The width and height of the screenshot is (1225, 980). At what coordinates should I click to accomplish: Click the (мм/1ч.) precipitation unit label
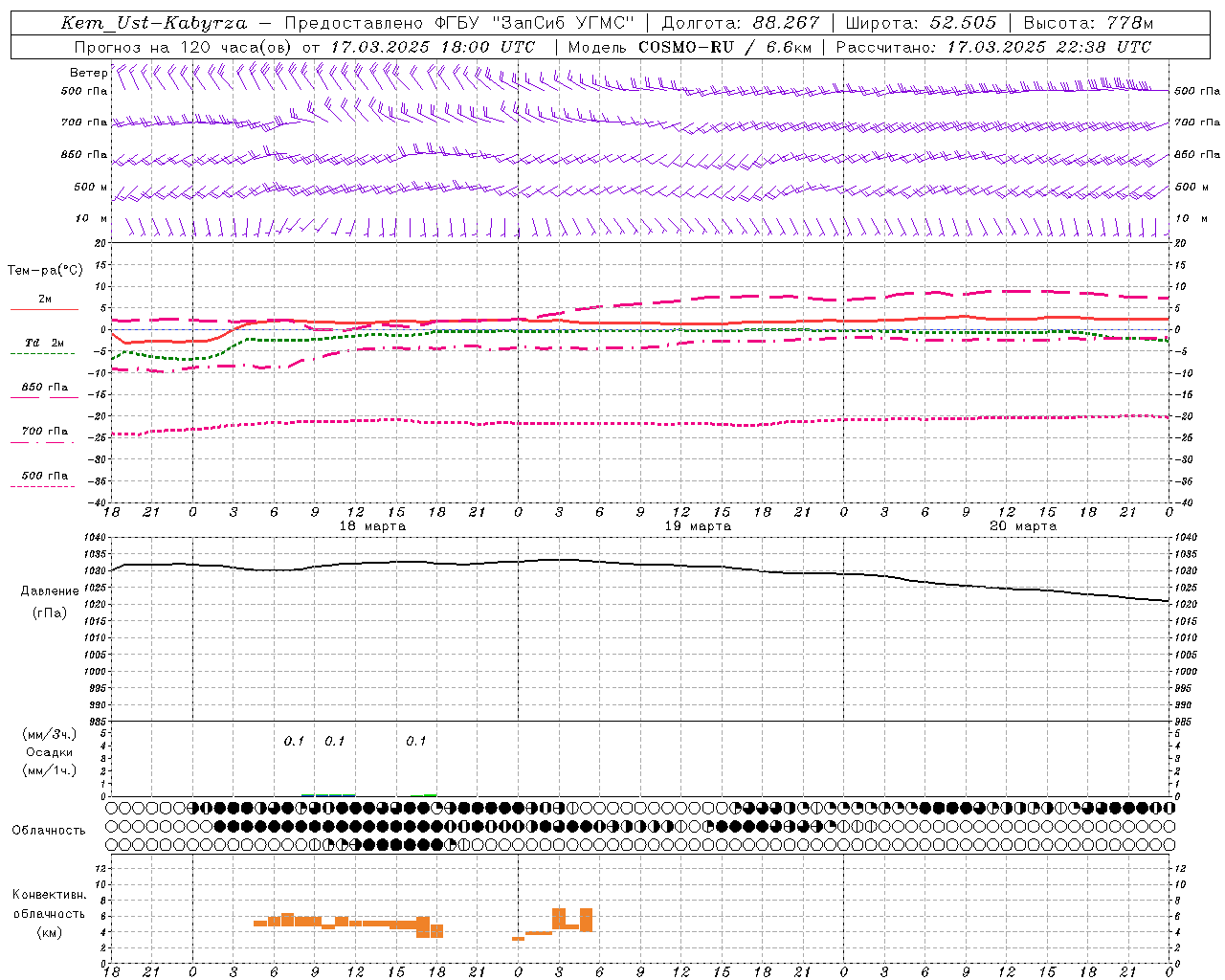(50, 770)
